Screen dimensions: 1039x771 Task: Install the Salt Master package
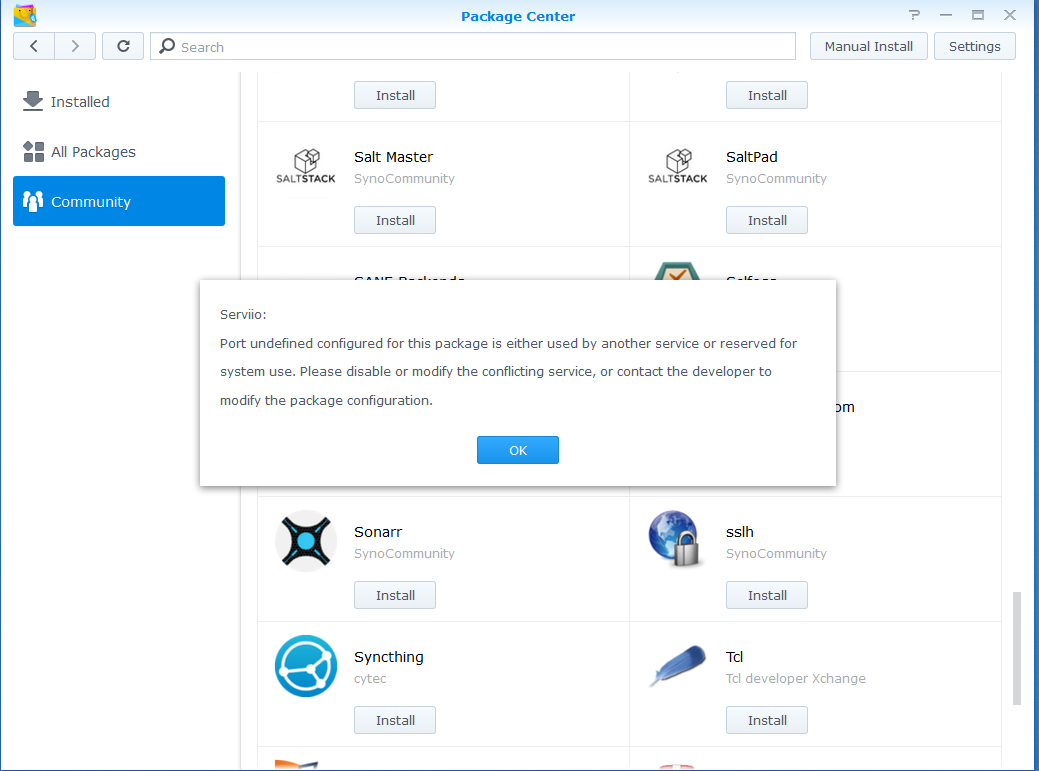395,220
